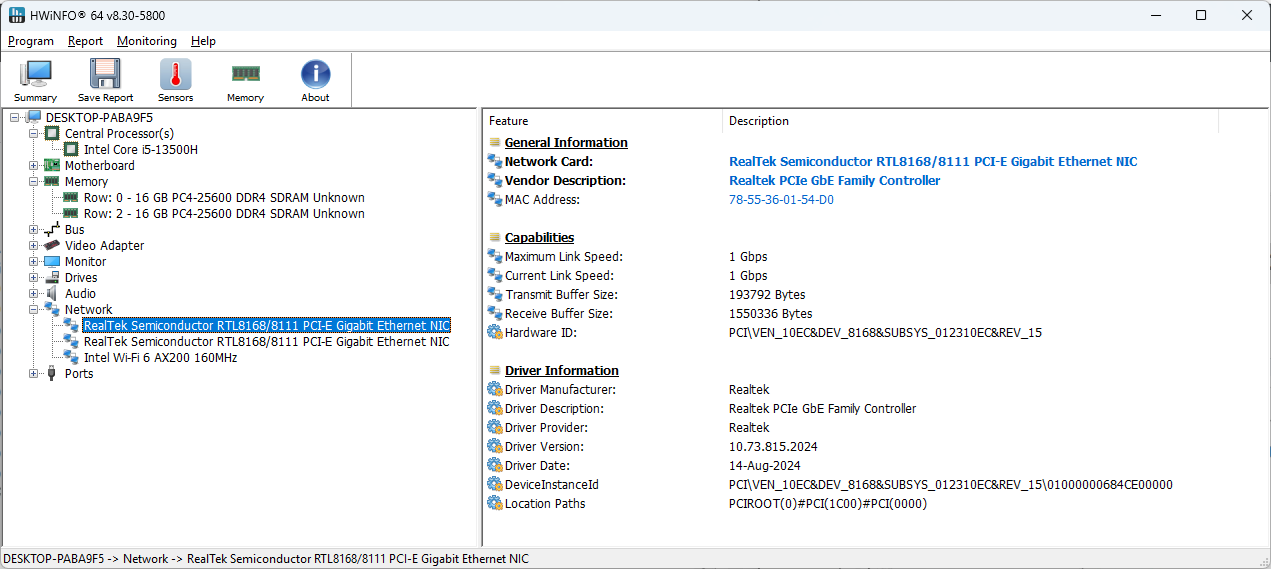1271x569 pixels.
Task: Collapse the DESKTOP-PABA9F5 root node
Action: coord(15,117)
